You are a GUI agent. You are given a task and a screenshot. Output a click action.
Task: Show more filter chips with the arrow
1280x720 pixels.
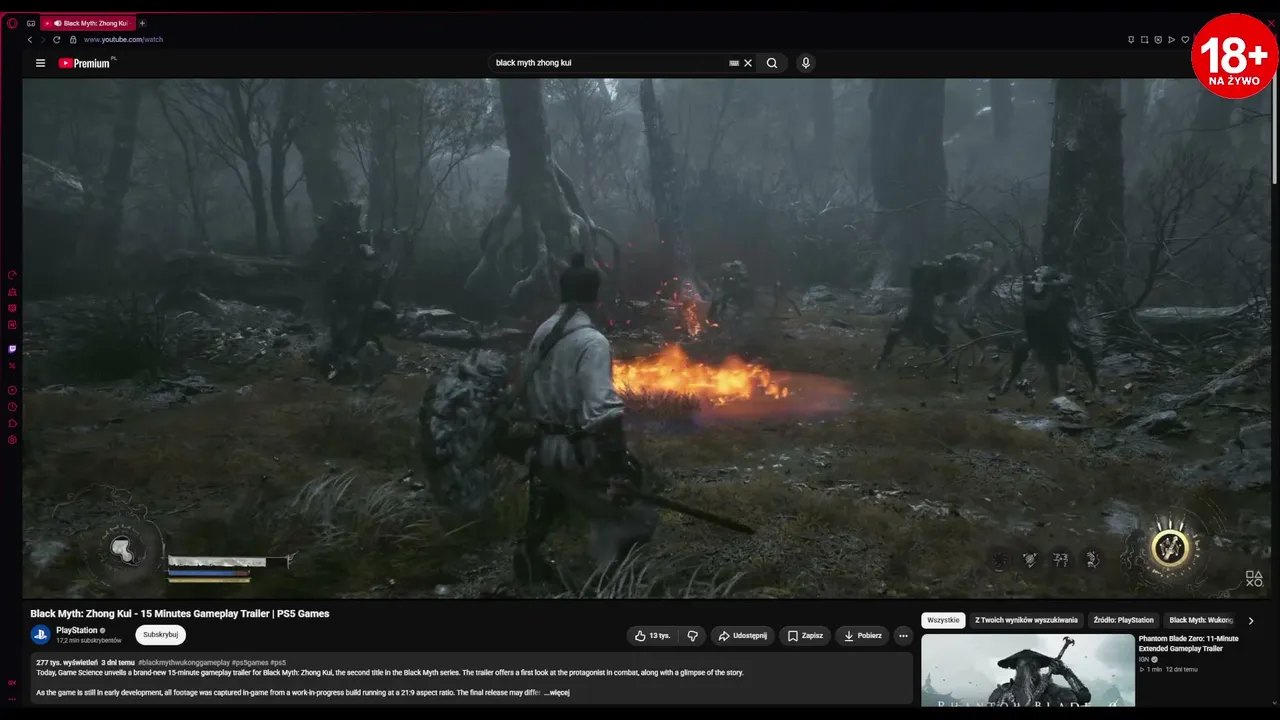pyautogui.click(x=1250, y=620)
